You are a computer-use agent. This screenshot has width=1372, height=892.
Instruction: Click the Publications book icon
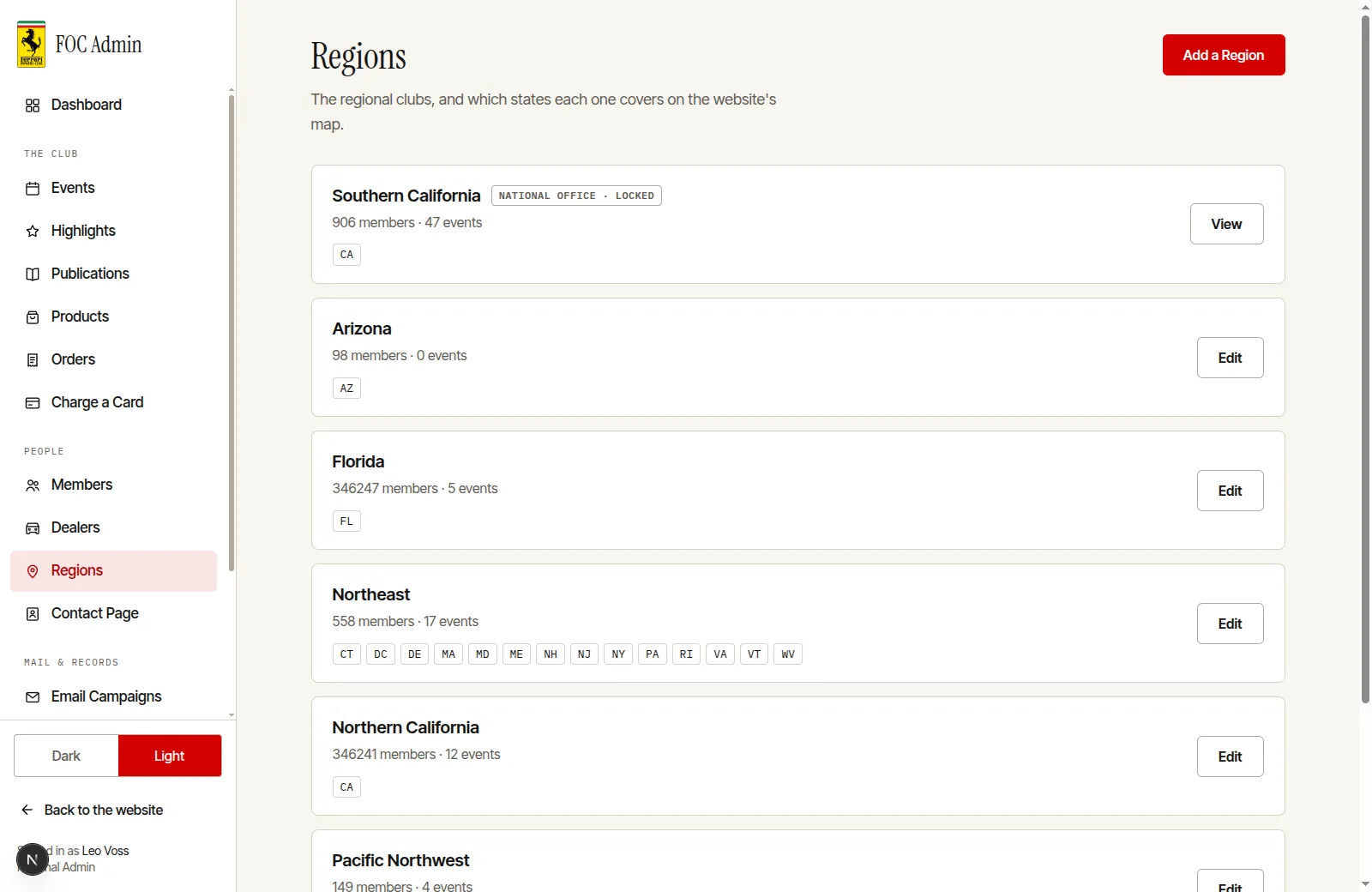[x=33, y=274]
